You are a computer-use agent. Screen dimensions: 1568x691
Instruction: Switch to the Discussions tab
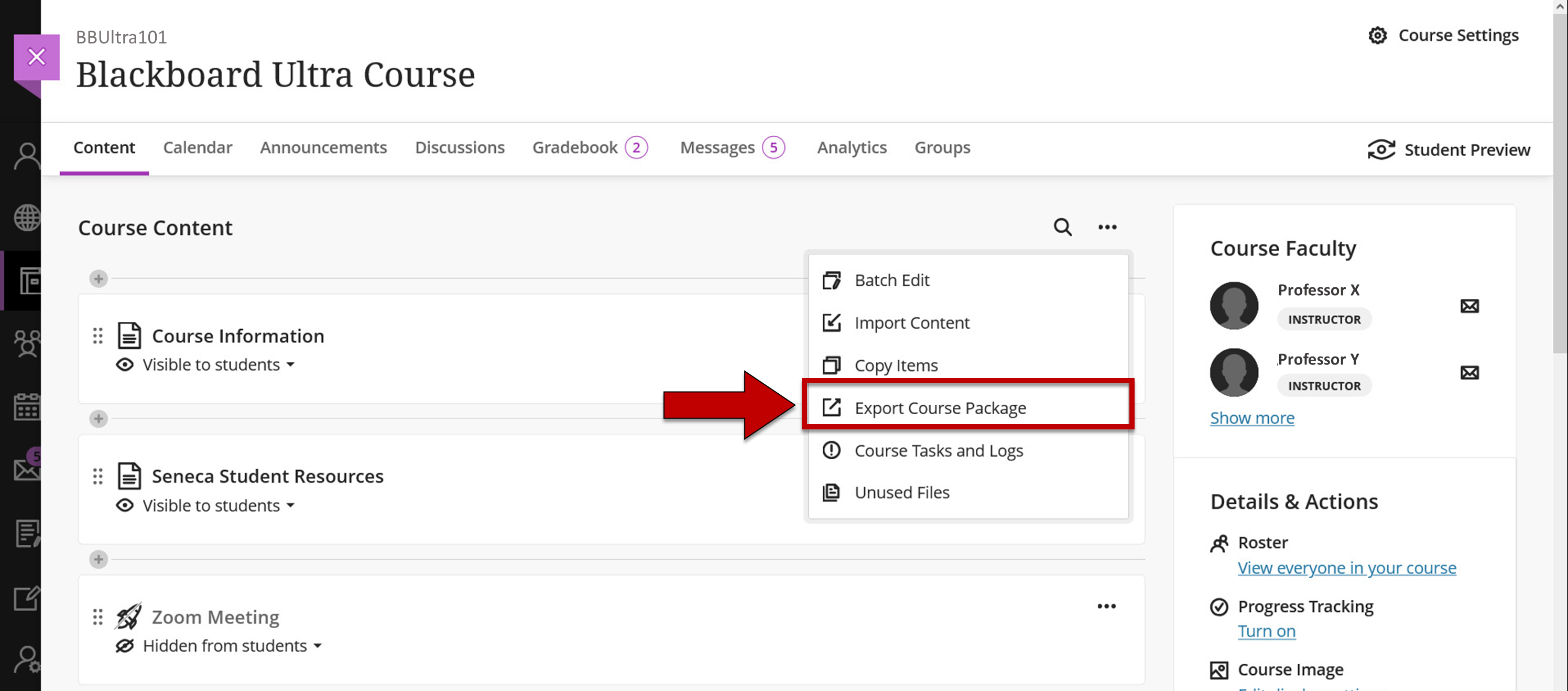(460, 148)
